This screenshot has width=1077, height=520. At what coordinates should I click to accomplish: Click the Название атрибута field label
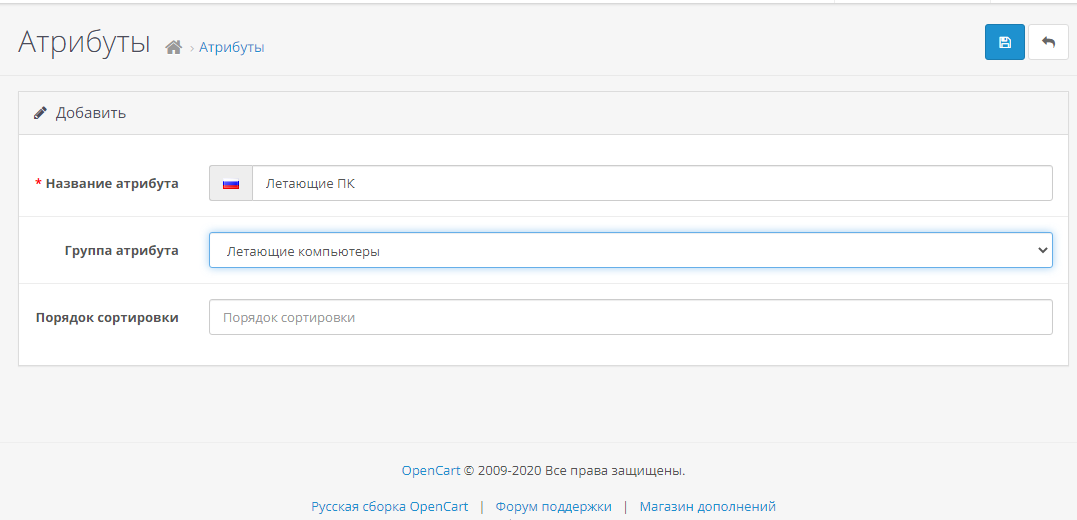tap(112, 184)
